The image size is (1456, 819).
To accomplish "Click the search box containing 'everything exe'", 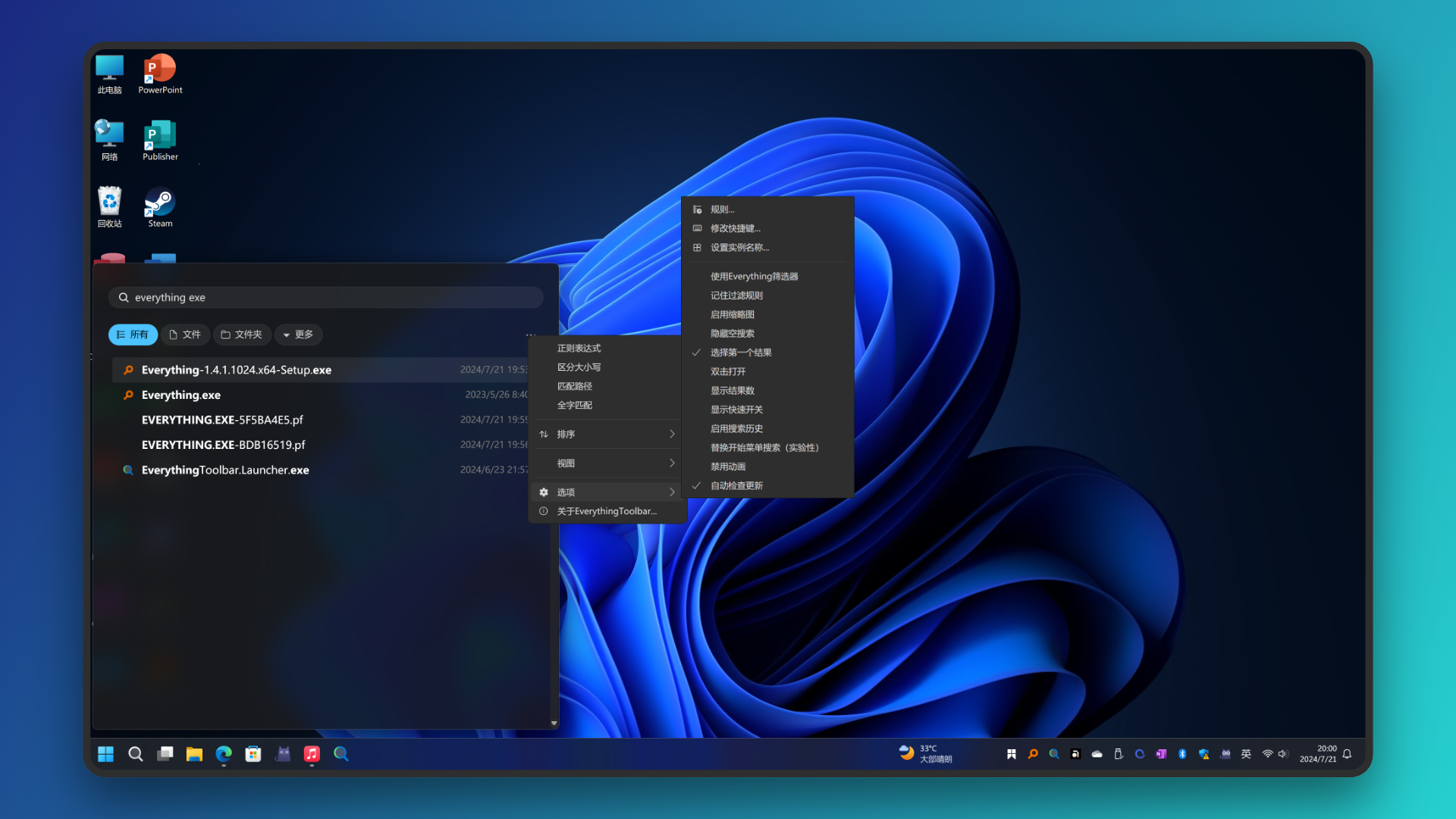I will pyautogui.click(x=326, y=297).
